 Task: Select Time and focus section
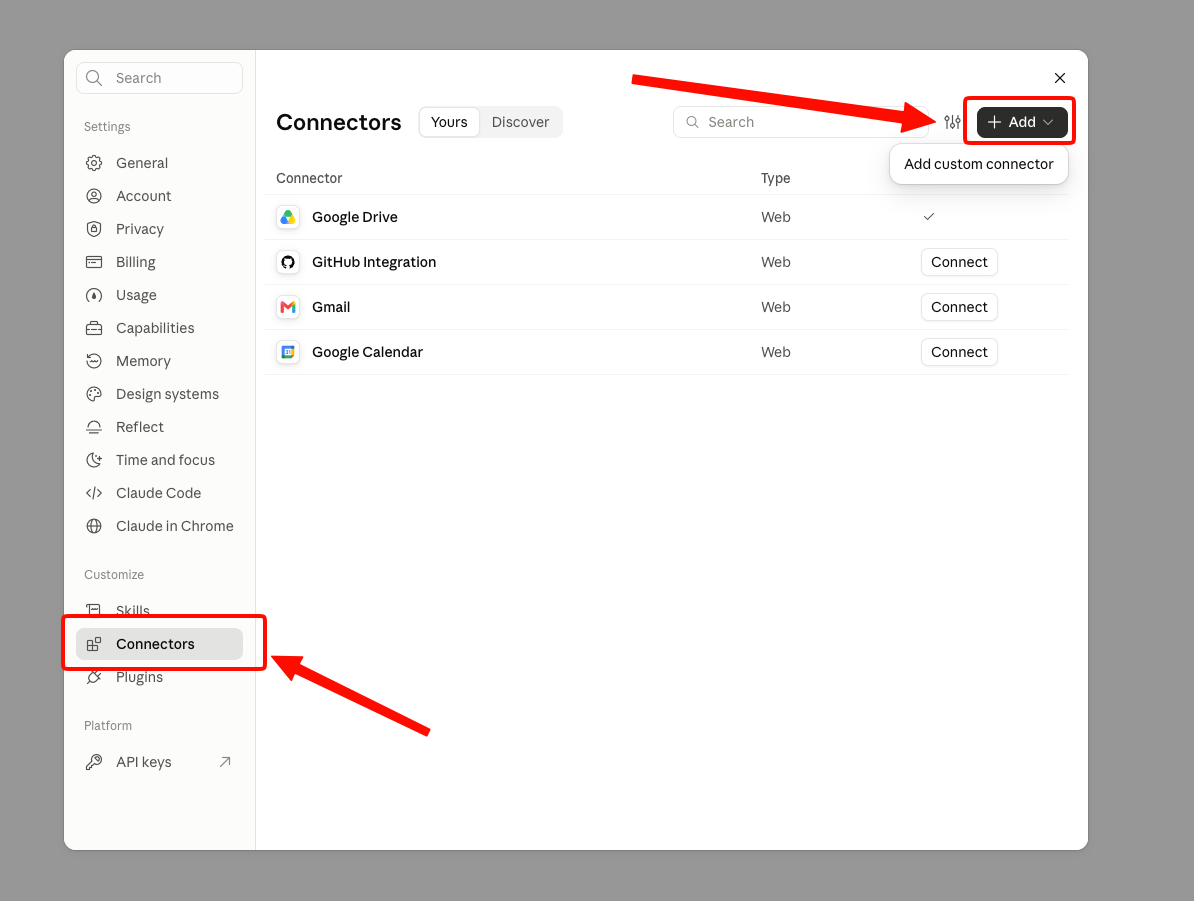pos(159,460)
